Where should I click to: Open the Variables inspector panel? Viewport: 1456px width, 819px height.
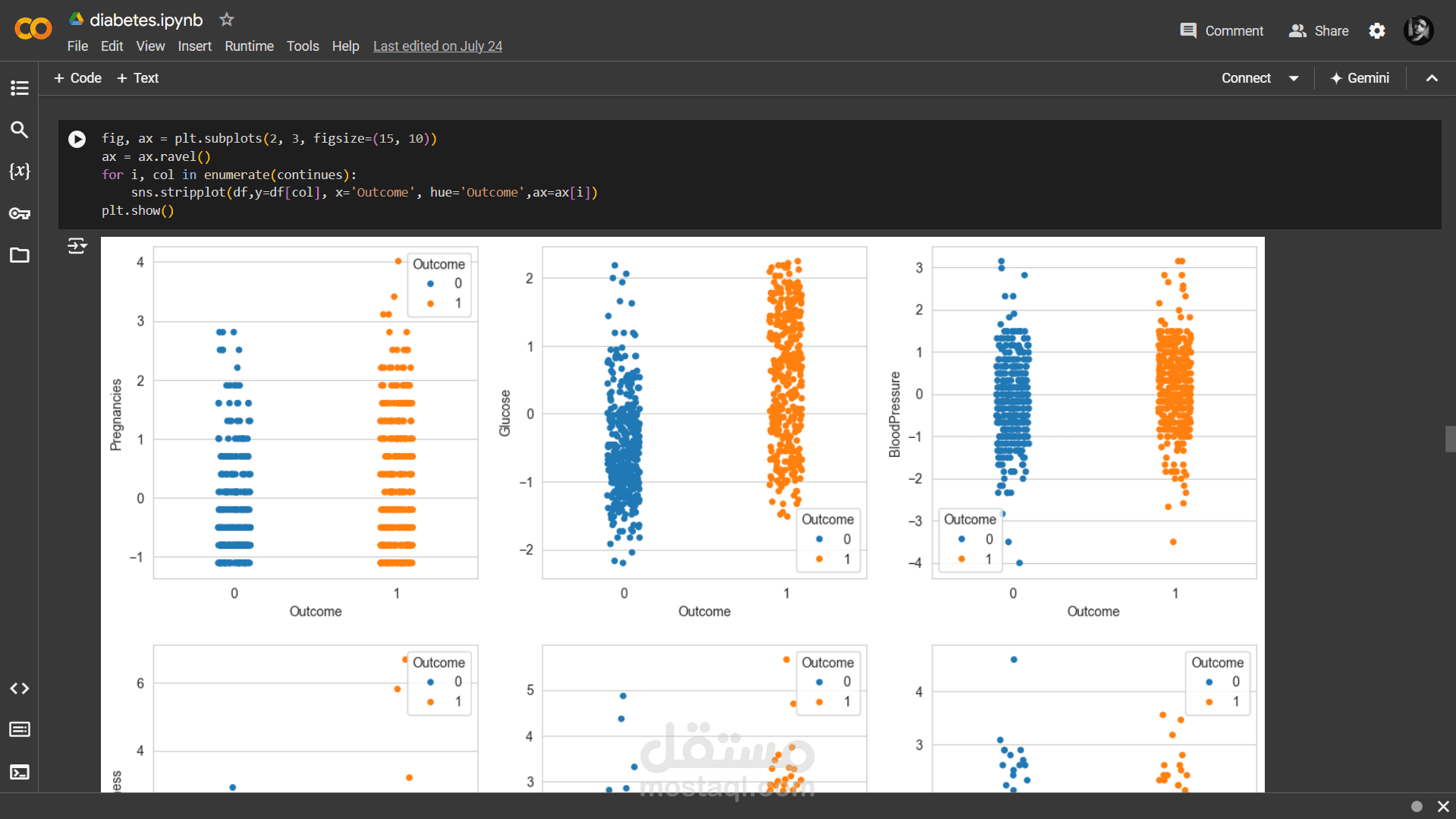click(x=20, y=171)
